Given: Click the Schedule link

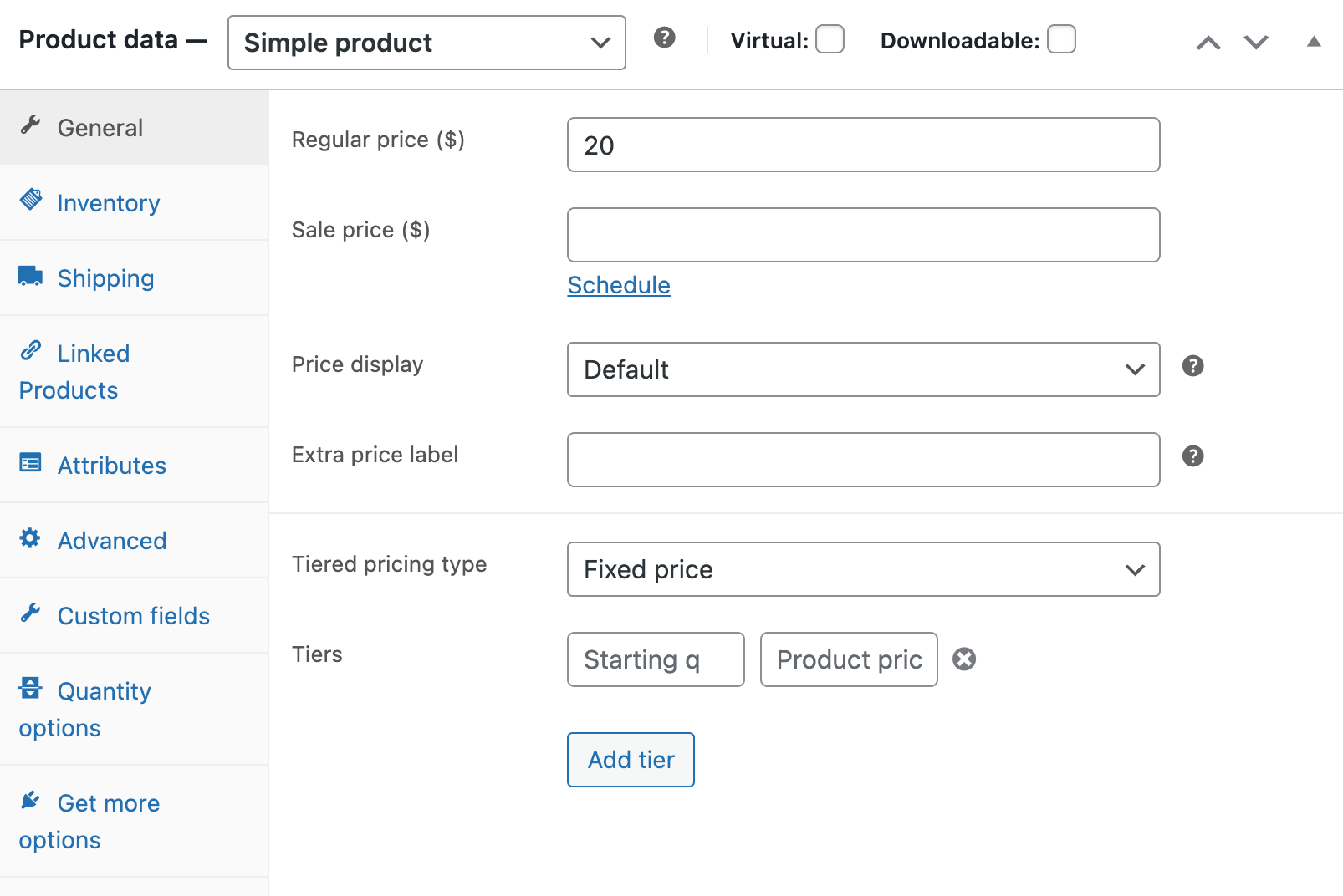Looking at the screenshot, I should coord(619,285).
